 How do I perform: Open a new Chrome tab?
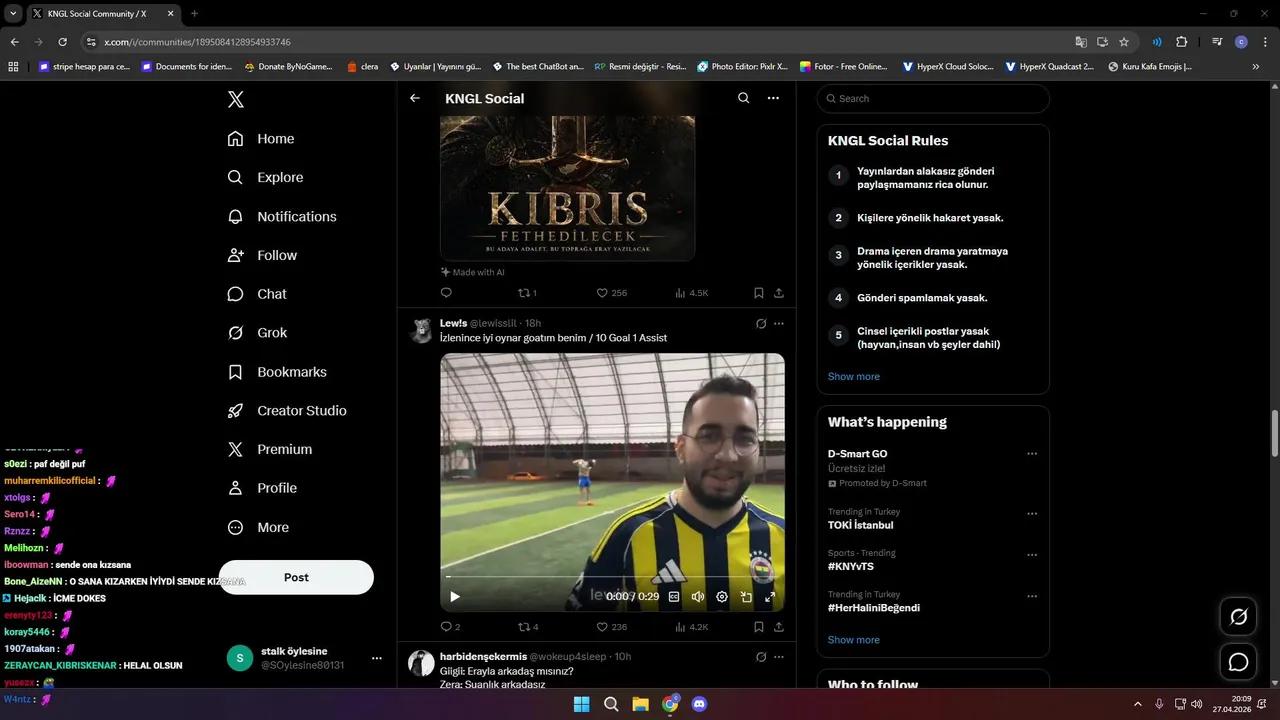pyautogui.click(x=194, y=14)
